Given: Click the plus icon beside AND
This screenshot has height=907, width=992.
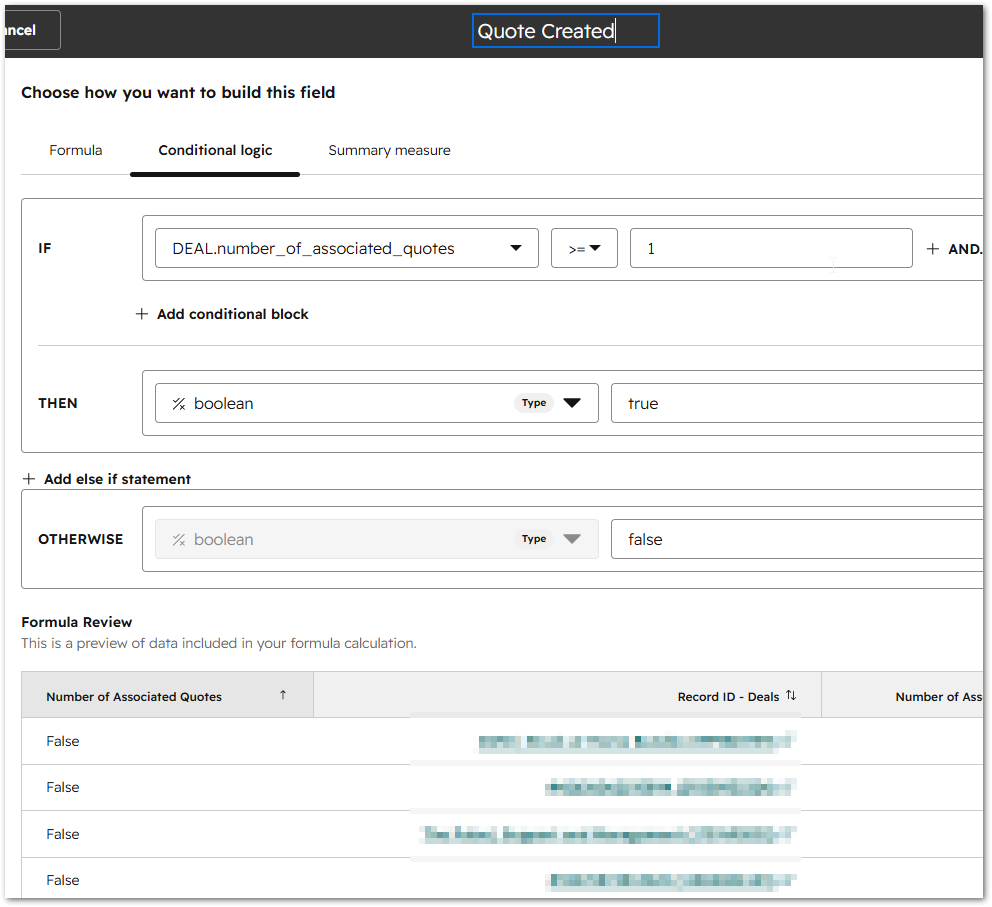Looking at the screenshot, I should pos(933,249).
